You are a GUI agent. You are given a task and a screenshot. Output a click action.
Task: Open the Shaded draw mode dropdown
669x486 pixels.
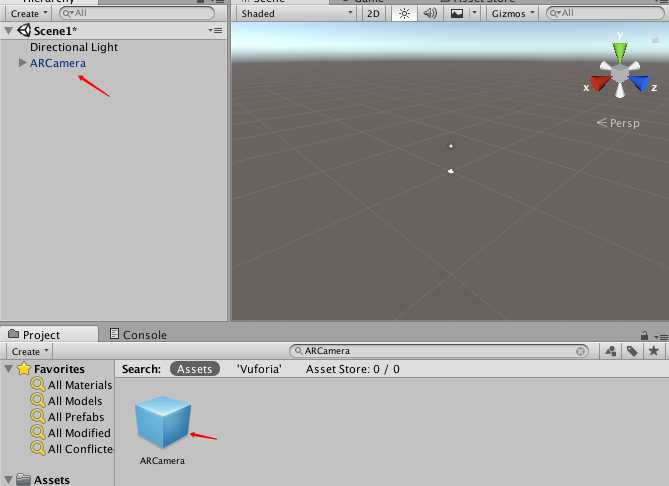point(296,14)
